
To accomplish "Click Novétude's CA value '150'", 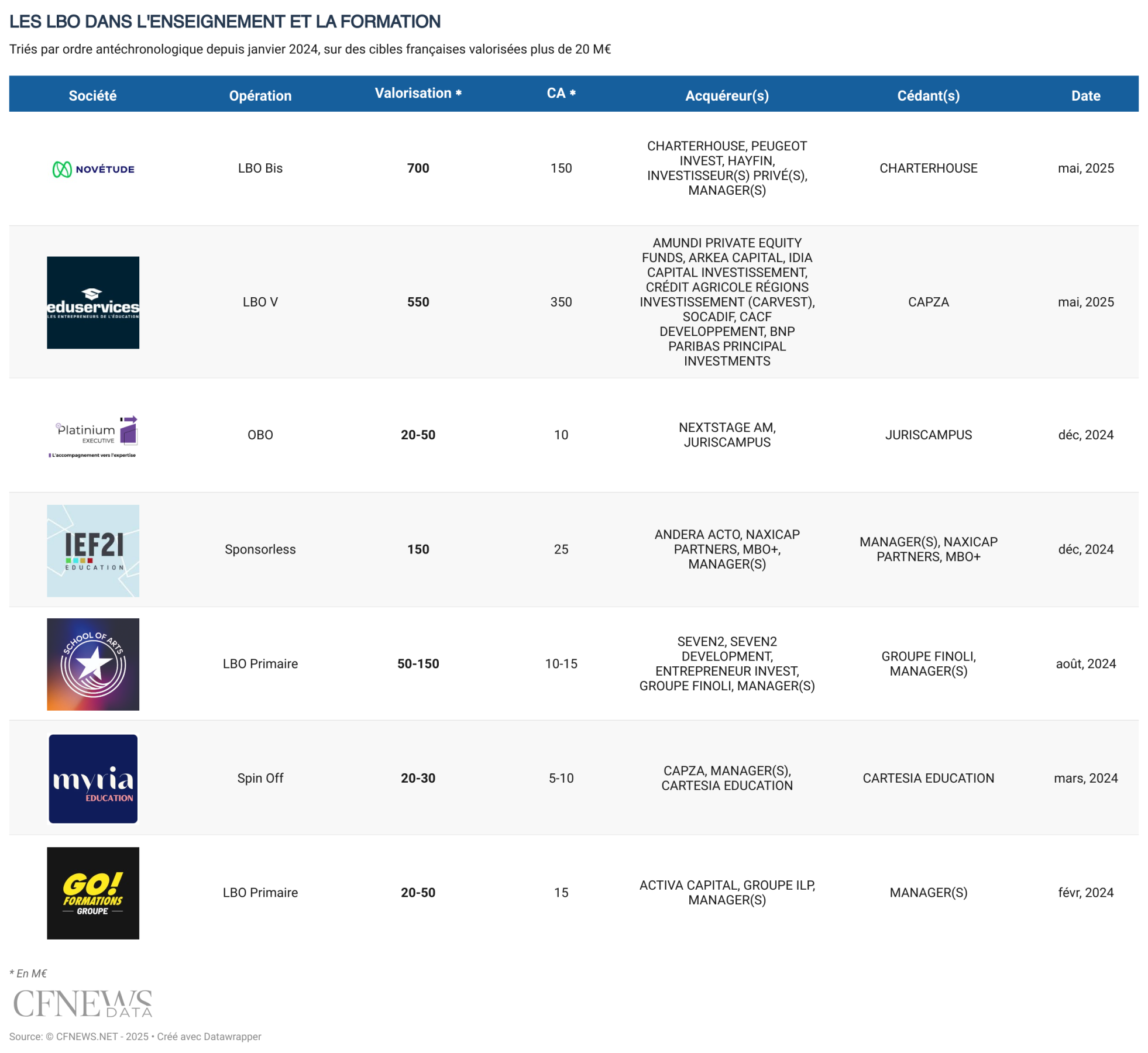I will (561, 168).
